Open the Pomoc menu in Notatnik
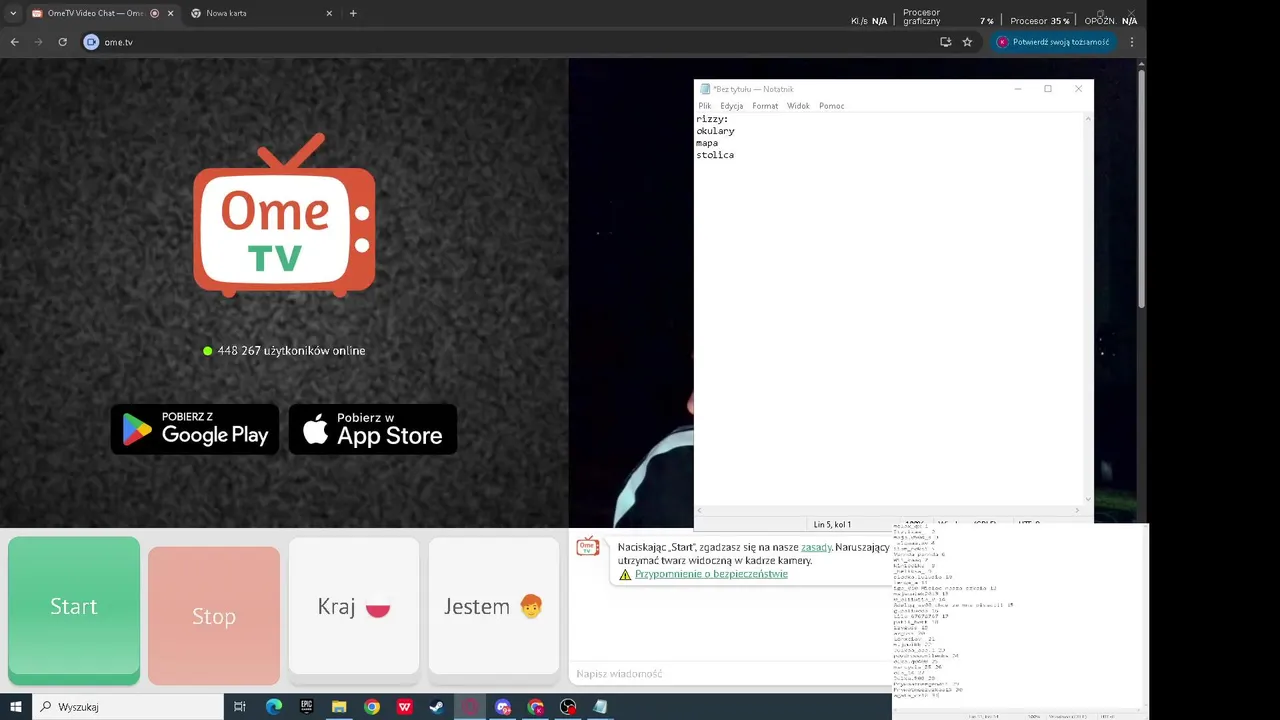The image size is (1280, 720). [x=832, y=106]
